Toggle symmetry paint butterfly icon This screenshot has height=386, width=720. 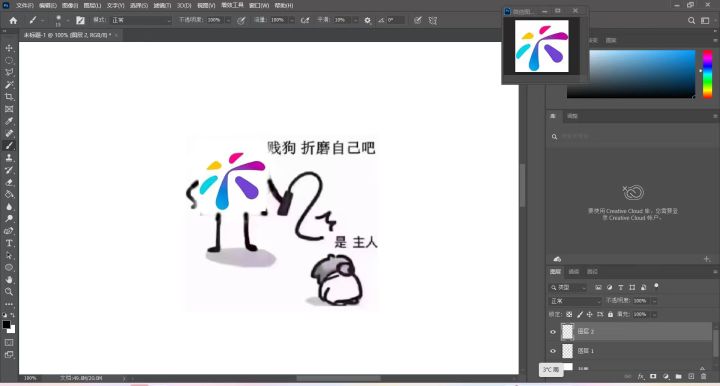[433, 20]
